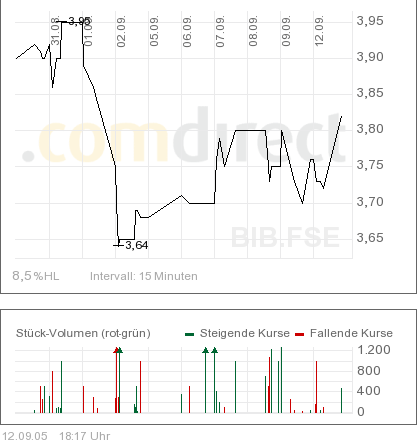The height and width of the screenshot is (443, 417).
Task: Click the leftmost green overflow arrow in the volume chart
Action: click(x=120, y=350)
